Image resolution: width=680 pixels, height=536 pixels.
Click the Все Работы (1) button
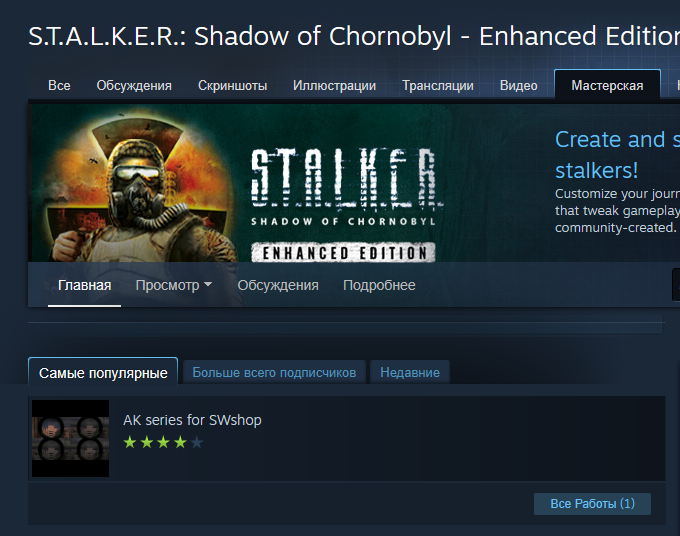(592, 503)
